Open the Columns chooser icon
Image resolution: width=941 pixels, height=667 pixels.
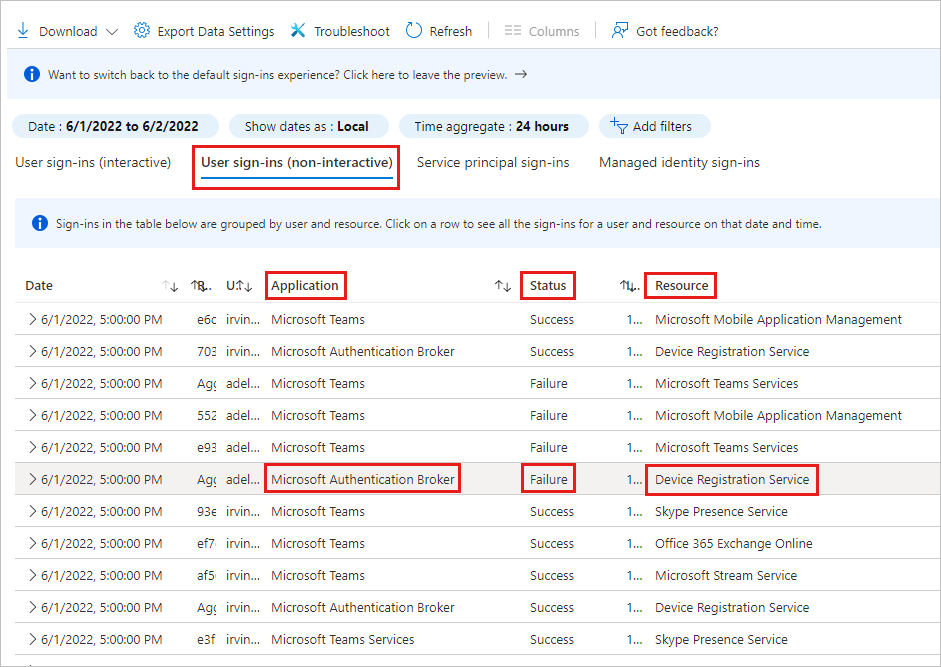click(x=513, y=30)
